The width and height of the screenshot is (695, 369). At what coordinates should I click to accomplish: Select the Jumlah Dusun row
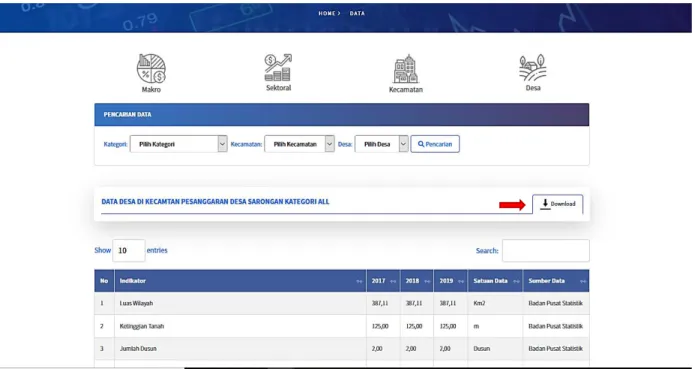point(342,349)
